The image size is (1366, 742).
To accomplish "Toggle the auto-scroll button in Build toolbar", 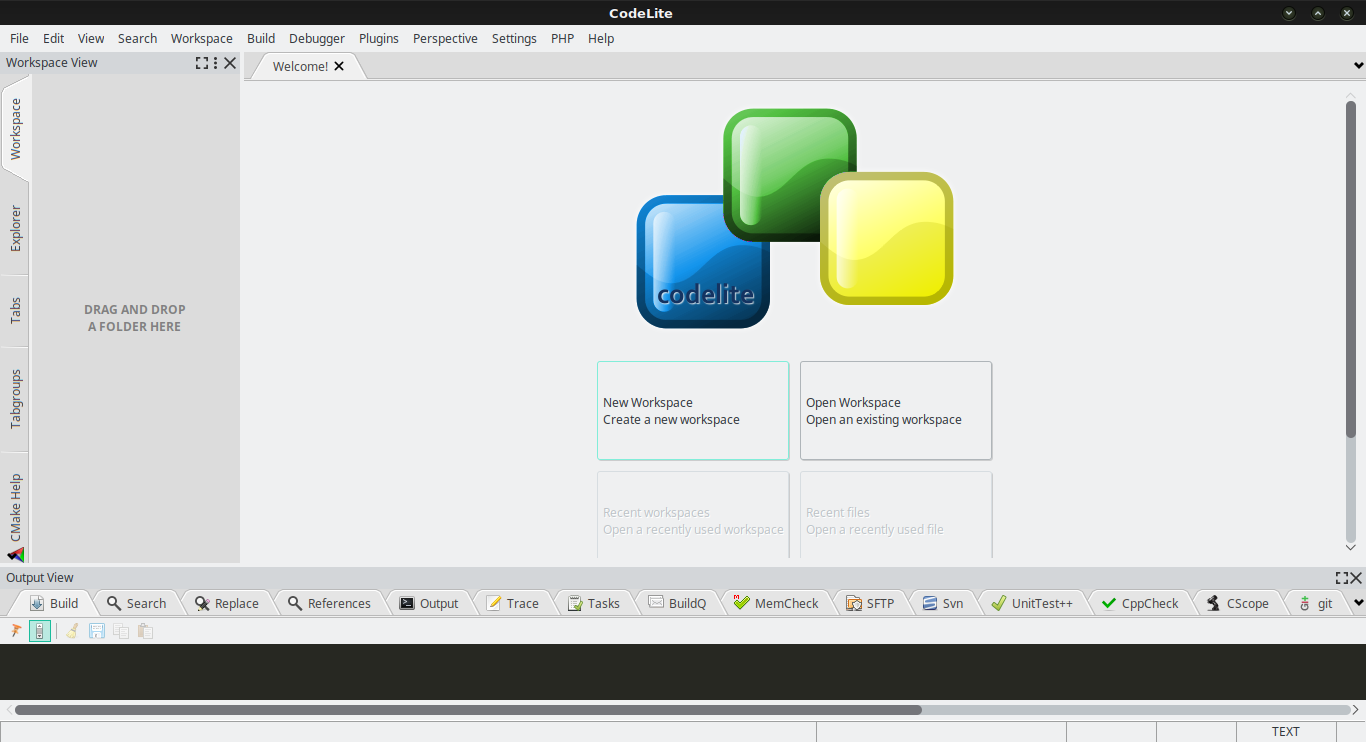I will 40,631.
